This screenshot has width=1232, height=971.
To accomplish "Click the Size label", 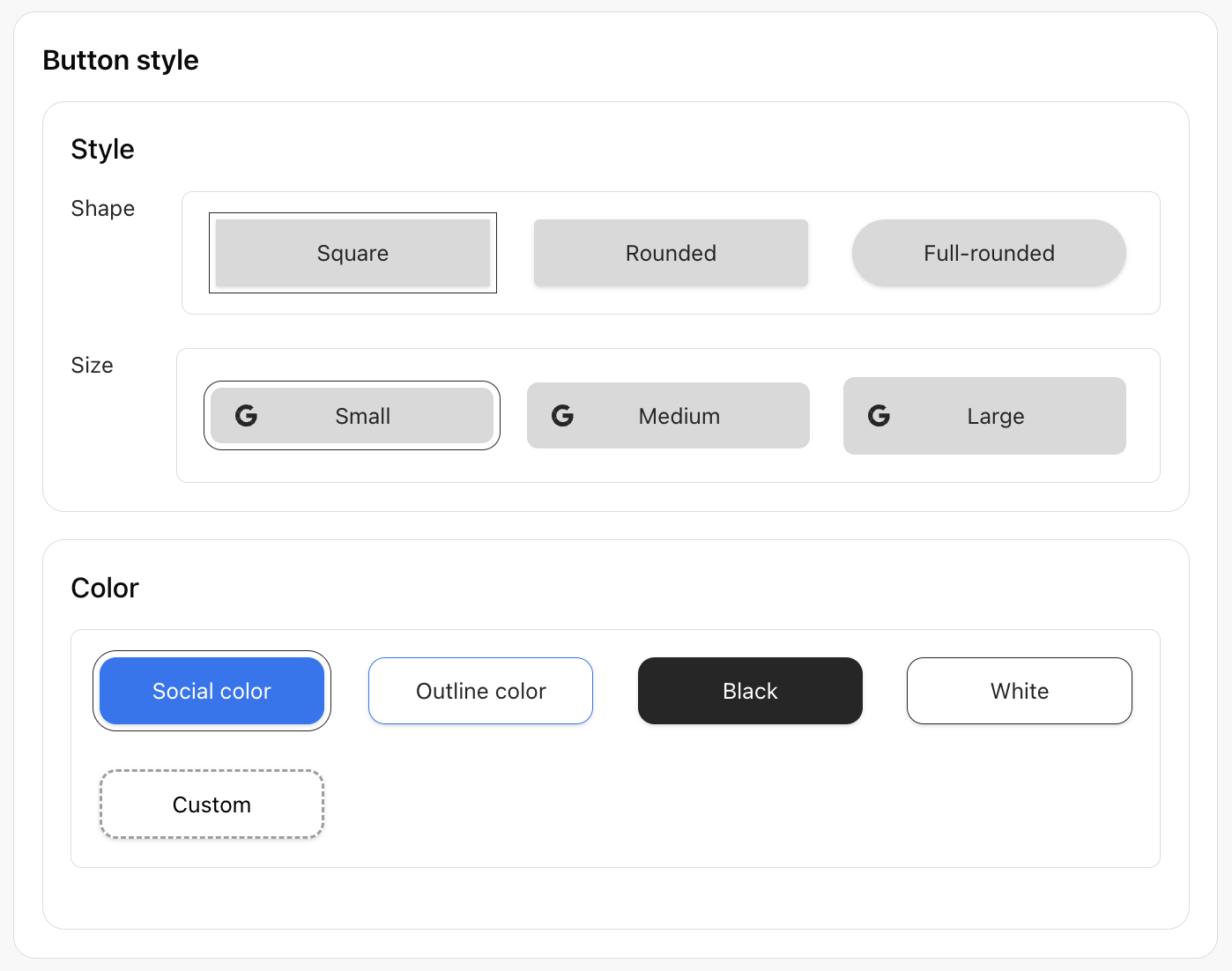I will click(x=92, y=365).
